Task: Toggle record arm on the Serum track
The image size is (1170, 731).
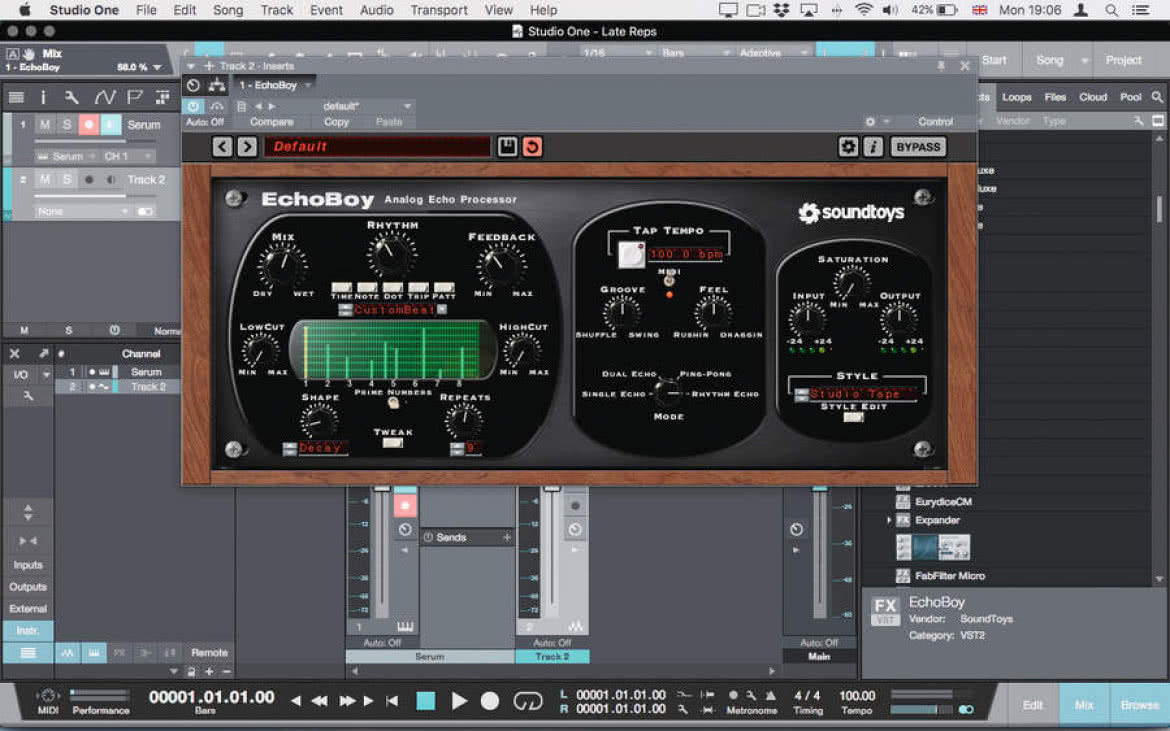Action: pos(89,125)
